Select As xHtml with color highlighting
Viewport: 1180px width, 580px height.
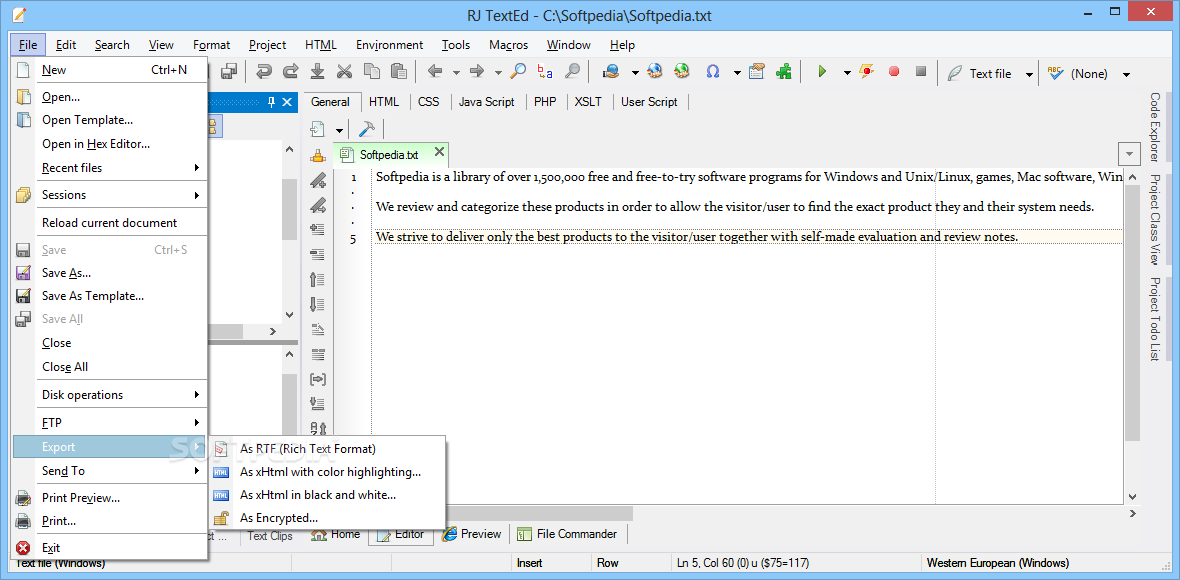pos(327,472)
